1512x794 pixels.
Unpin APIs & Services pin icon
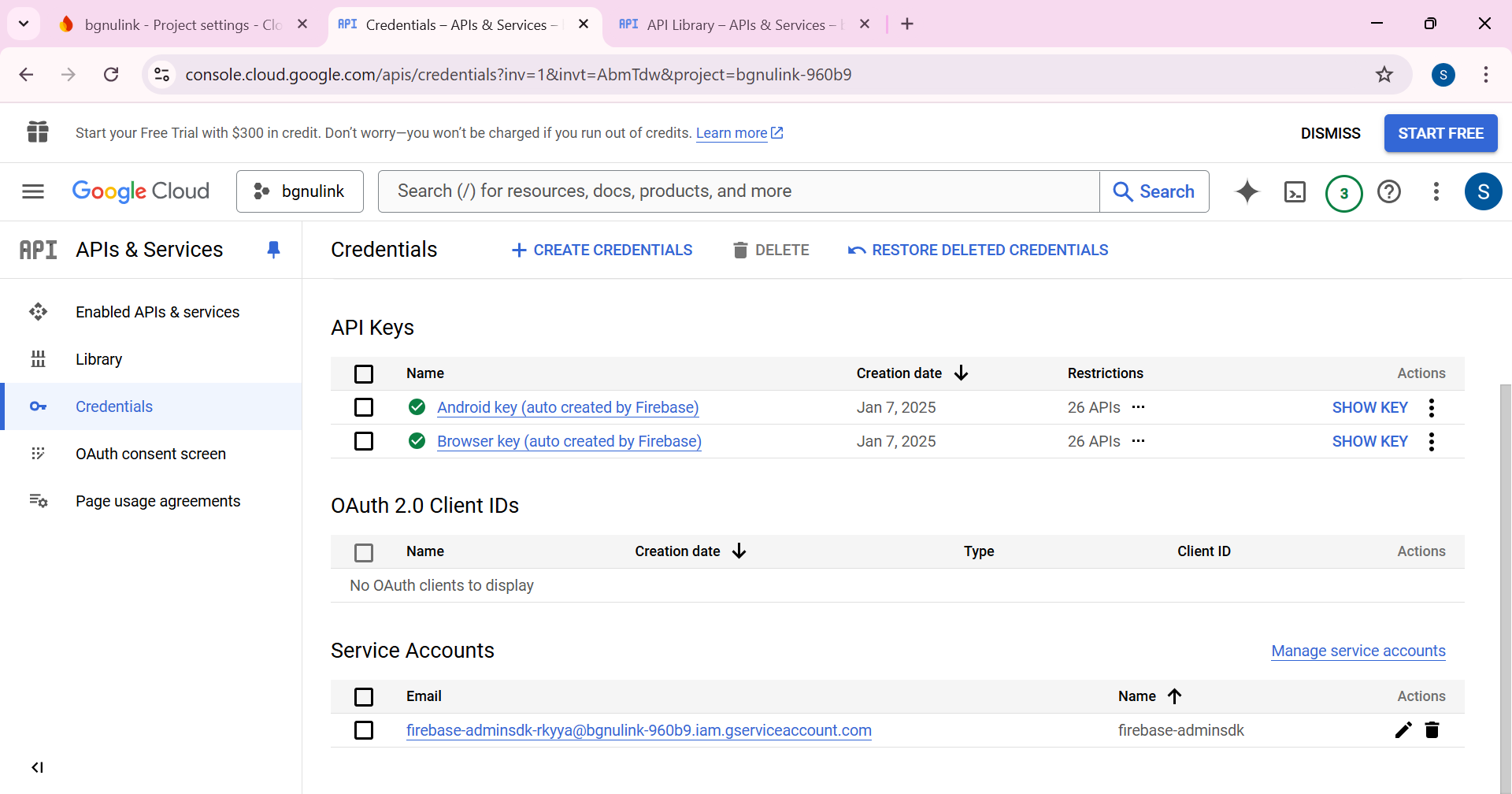click(273, 250)
